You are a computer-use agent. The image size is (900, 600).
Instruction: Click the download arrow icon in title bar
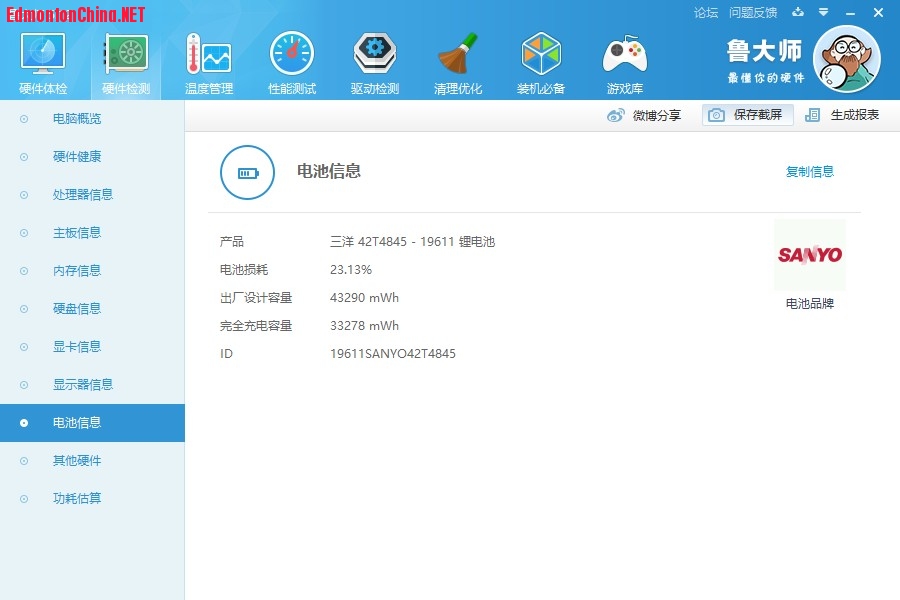[x=798, y=12]
